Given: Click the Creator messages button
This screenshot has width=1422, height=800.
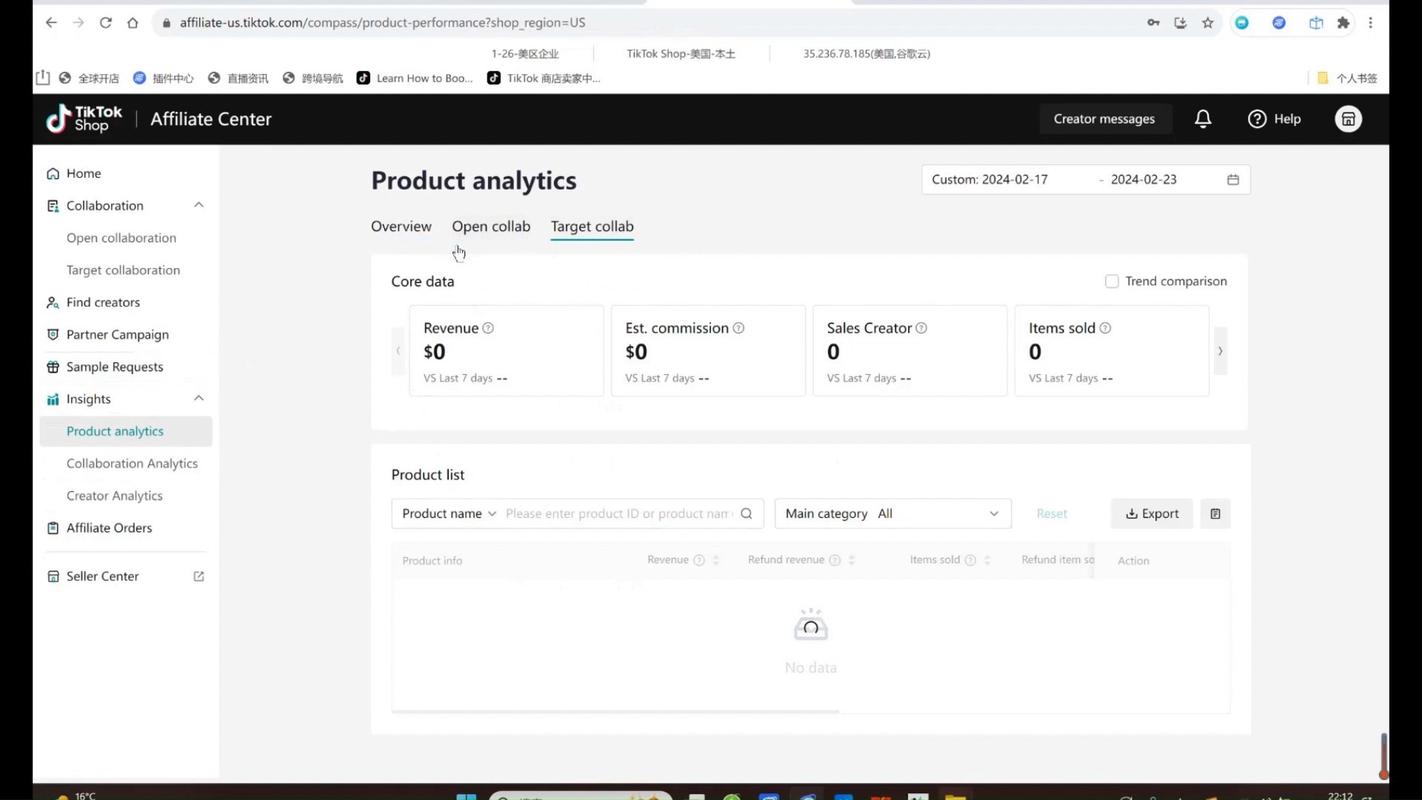Looking at the screenshot, I should pyautogui.click(x=1104, y=119).
